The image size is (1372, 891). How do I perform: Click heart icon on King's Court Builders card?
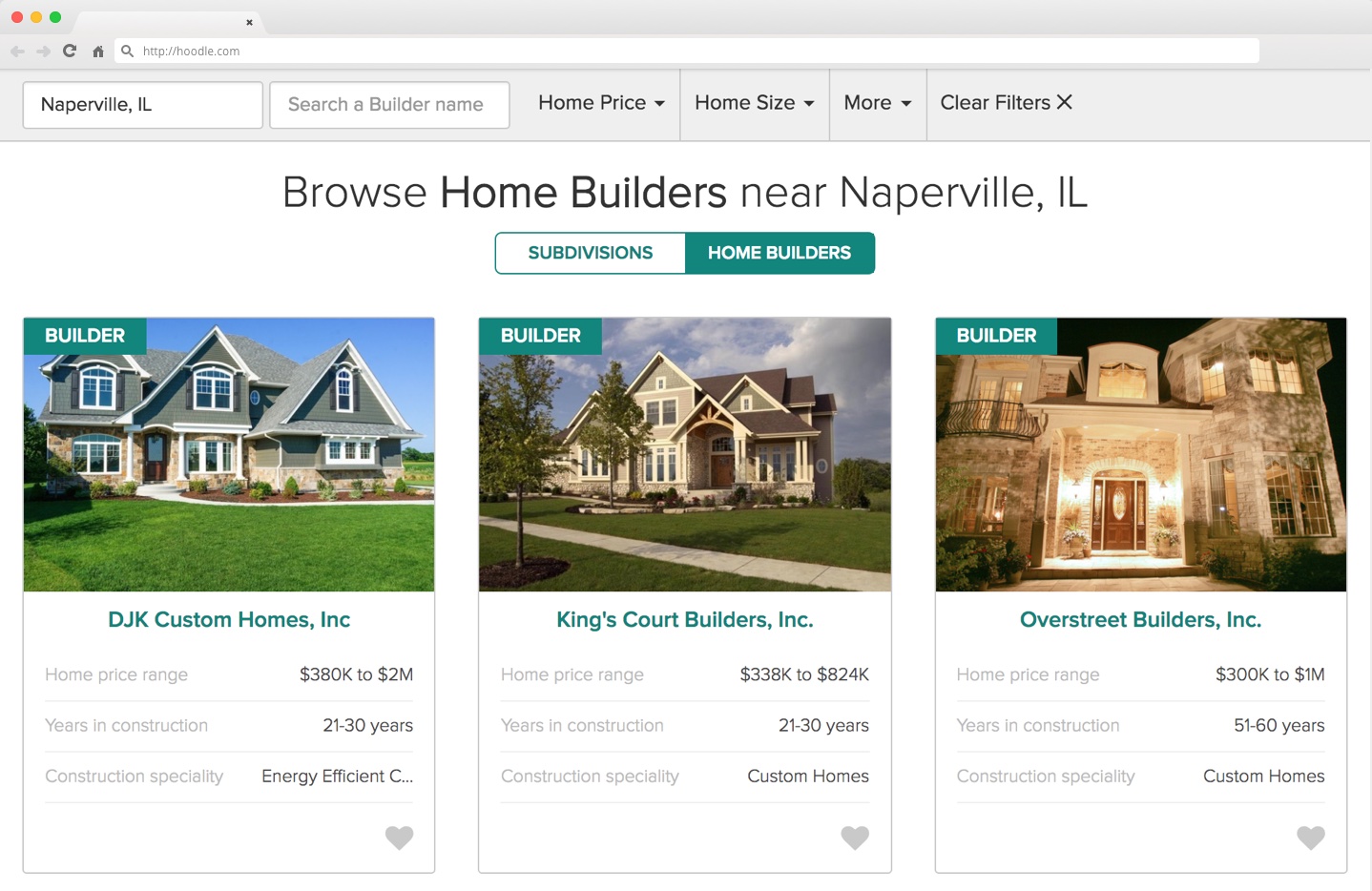pyautogui.click(x=855, y=838)
